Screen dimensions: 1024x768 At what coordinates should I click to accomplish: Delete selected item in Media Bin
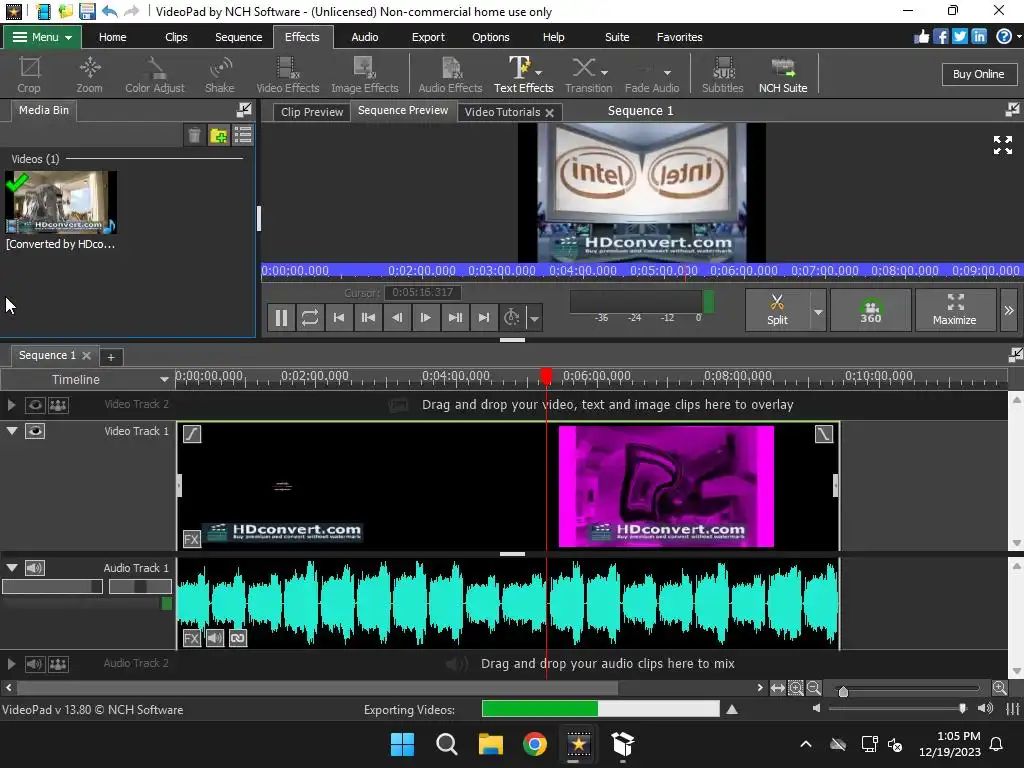click(x=195, y=135)
